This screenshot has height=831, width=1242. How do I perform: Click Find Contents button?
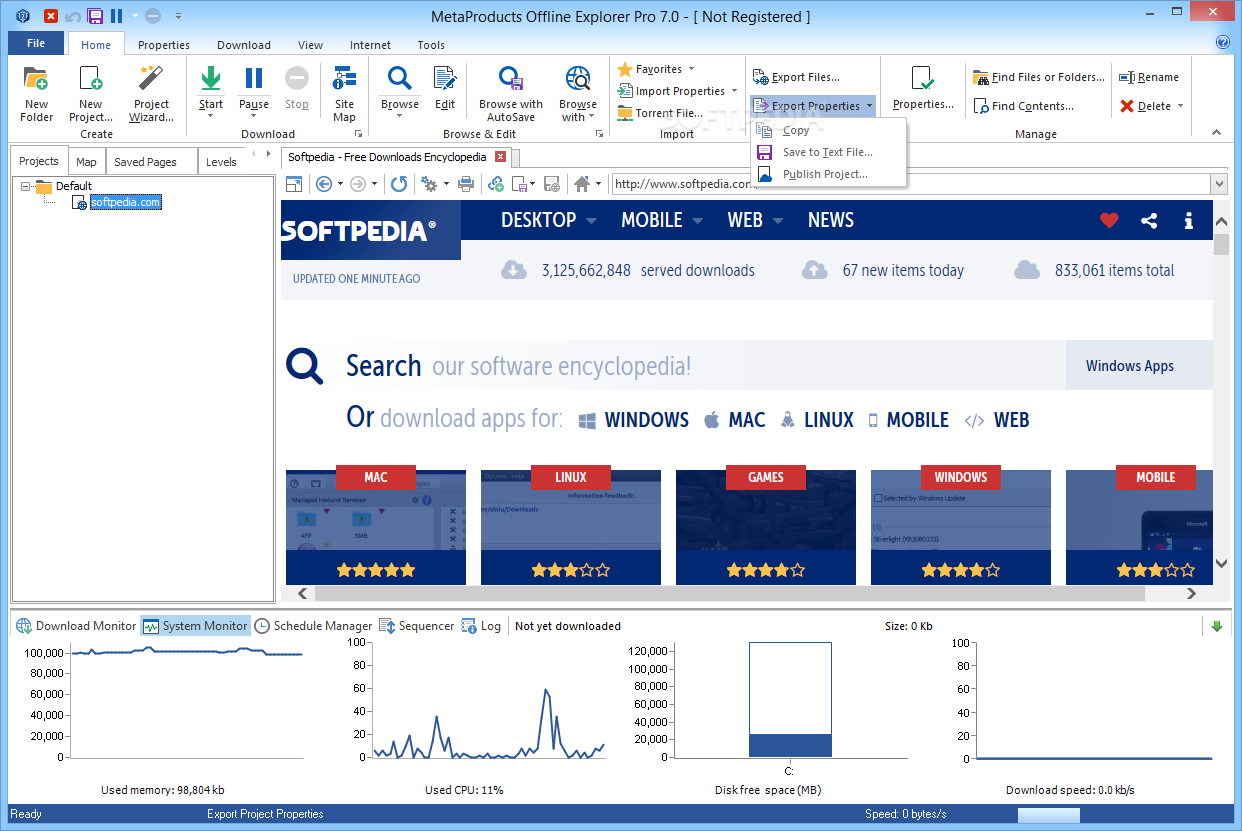(1023, 106)
